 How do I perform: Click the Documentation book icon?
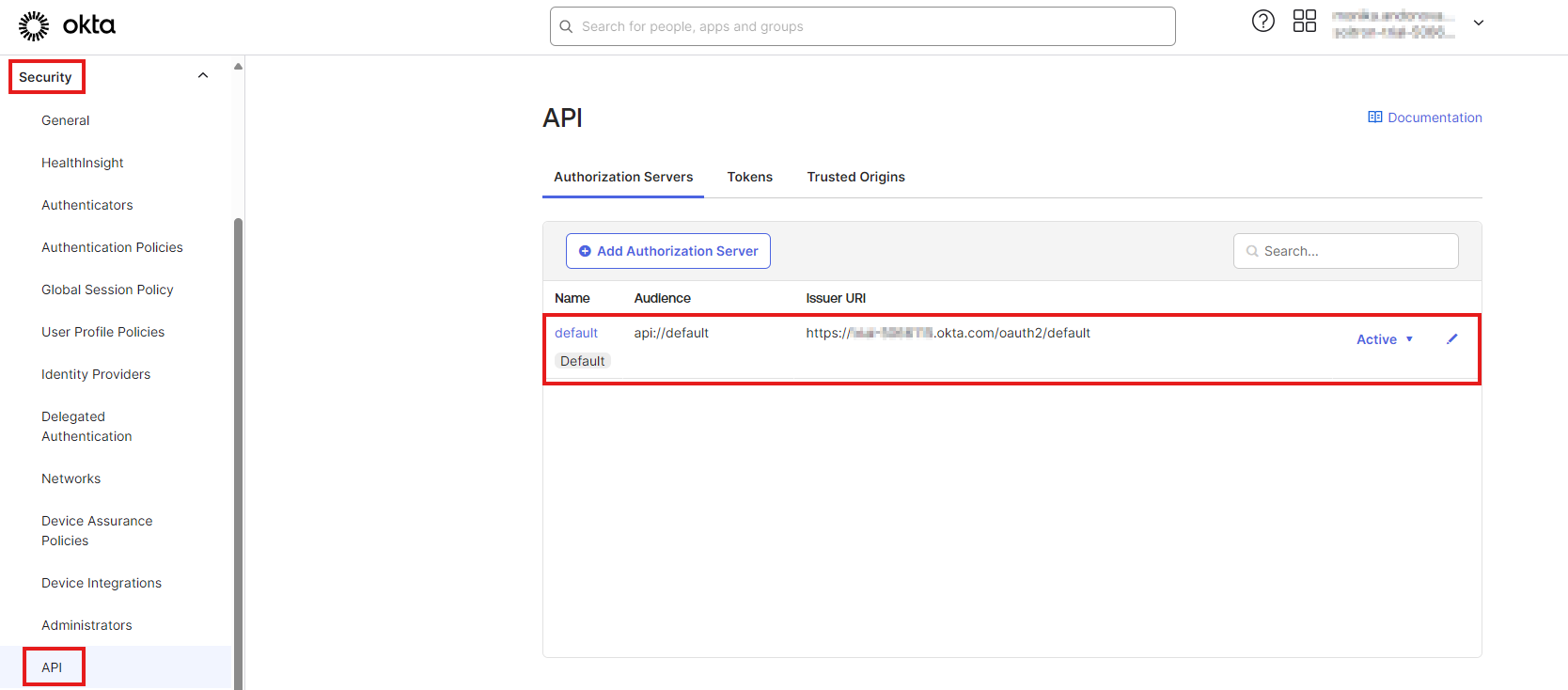coord(1374,118)
